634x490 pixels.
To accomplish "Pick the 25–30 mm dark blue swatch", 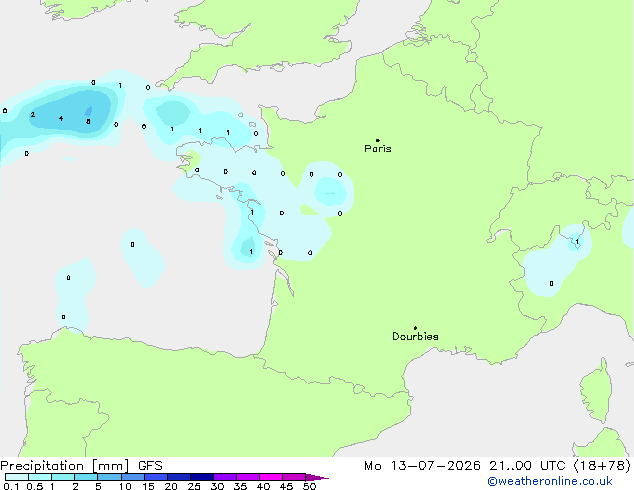I will (202, 477).
